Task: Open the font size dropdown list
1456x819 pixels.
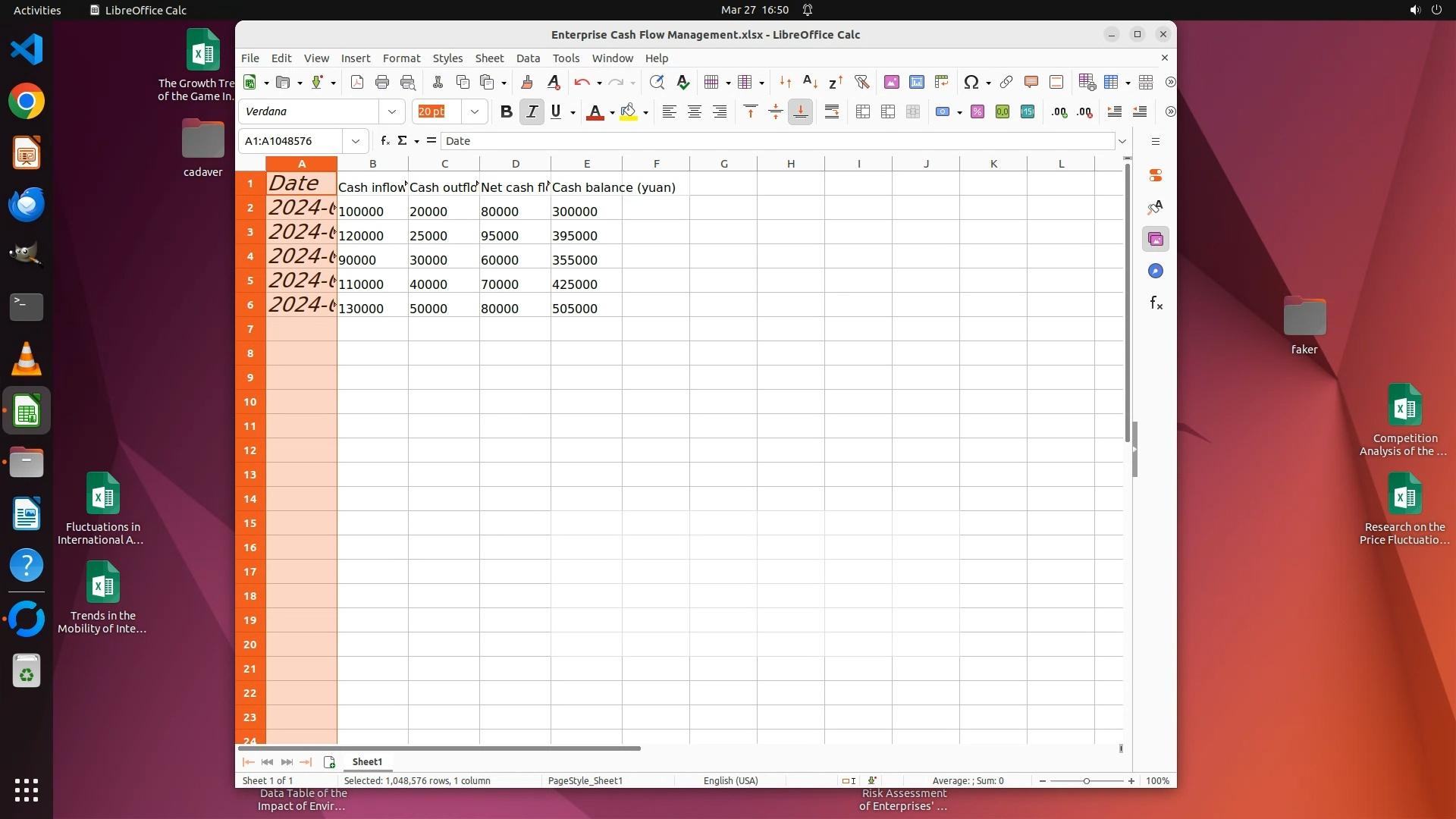Action: [x=475, y=112]
